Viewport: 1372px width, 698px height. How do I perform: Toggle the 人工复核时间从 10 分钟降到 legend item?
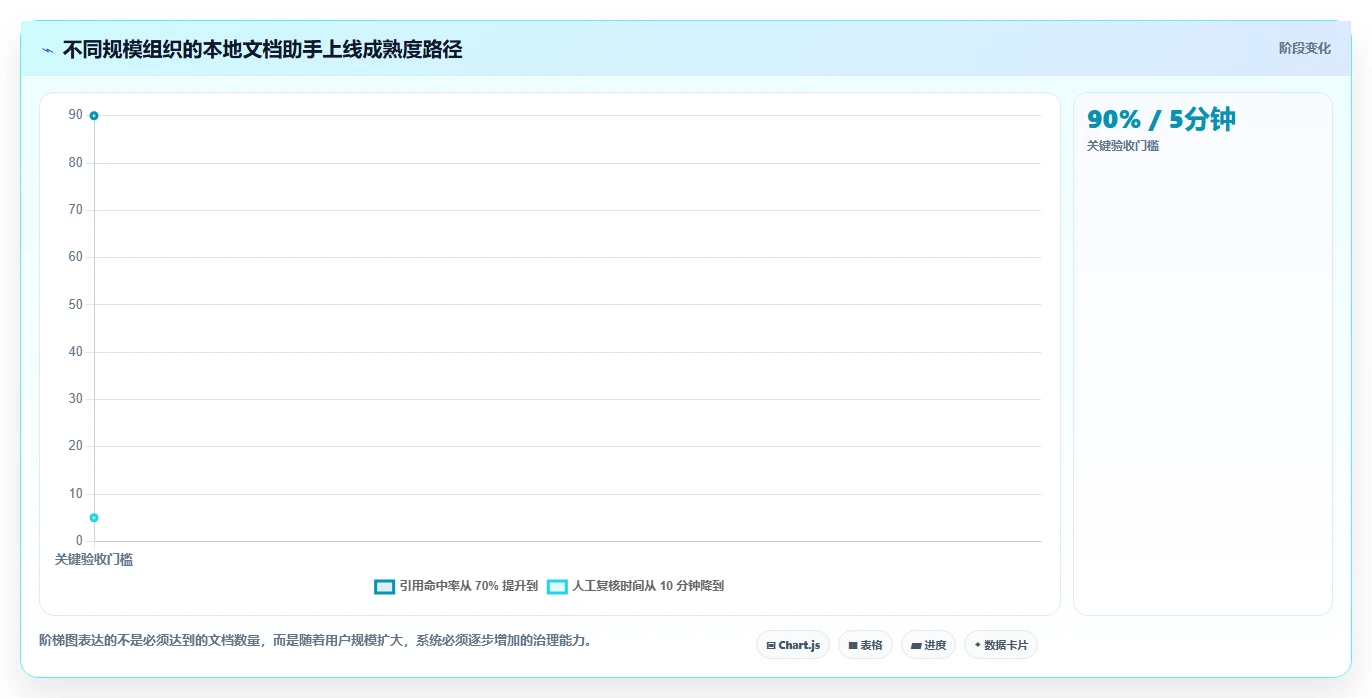[635, 586]
